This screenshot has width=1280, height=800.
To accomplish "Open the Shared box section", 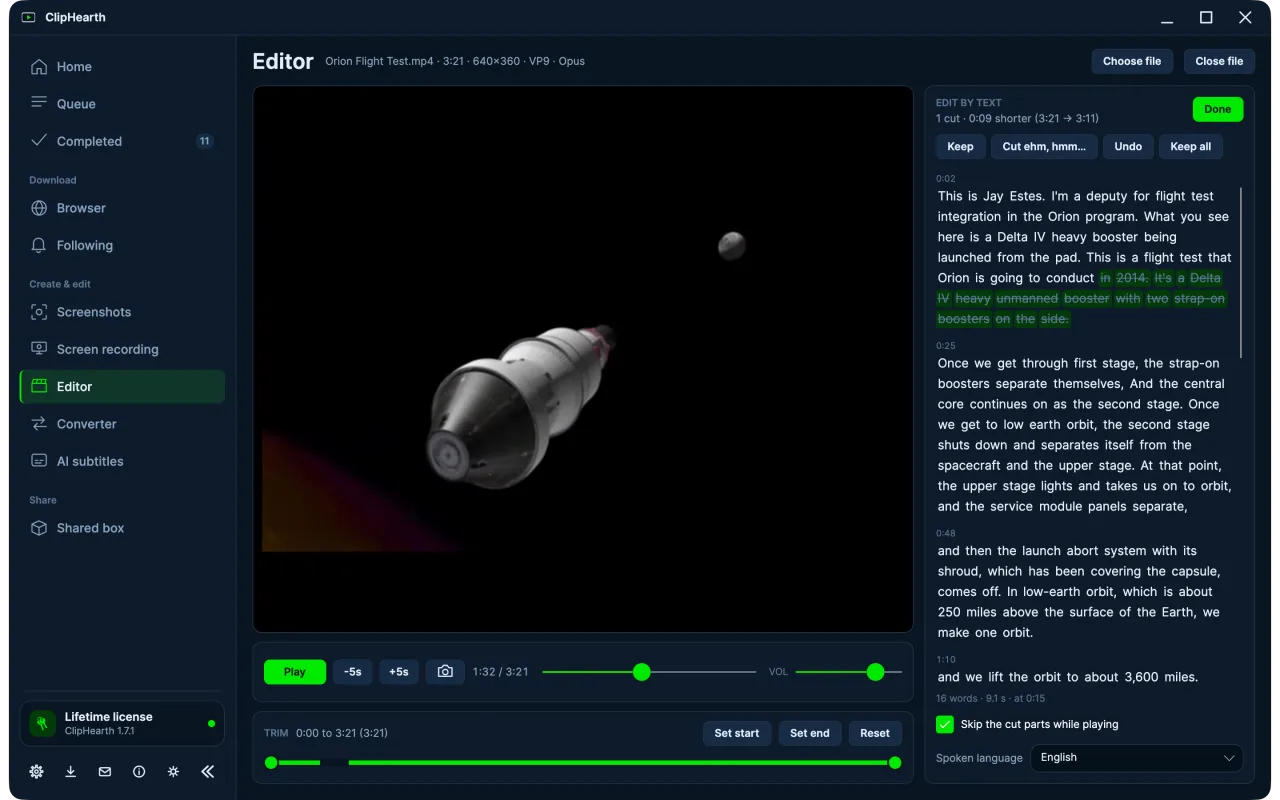I will click(x=122, y=528).
